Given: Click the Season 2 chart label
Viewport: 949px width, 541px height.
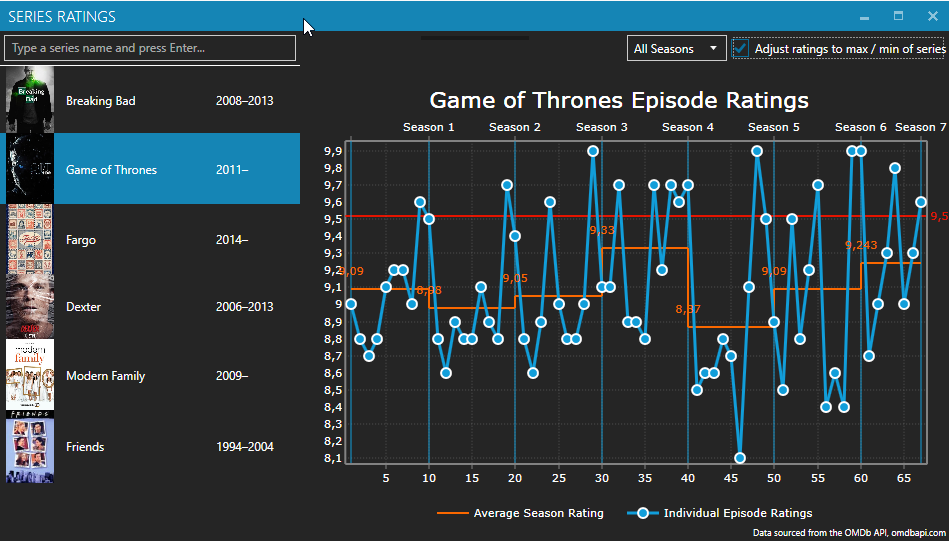Looking at the screenshot, I should [x=514, y=127].
